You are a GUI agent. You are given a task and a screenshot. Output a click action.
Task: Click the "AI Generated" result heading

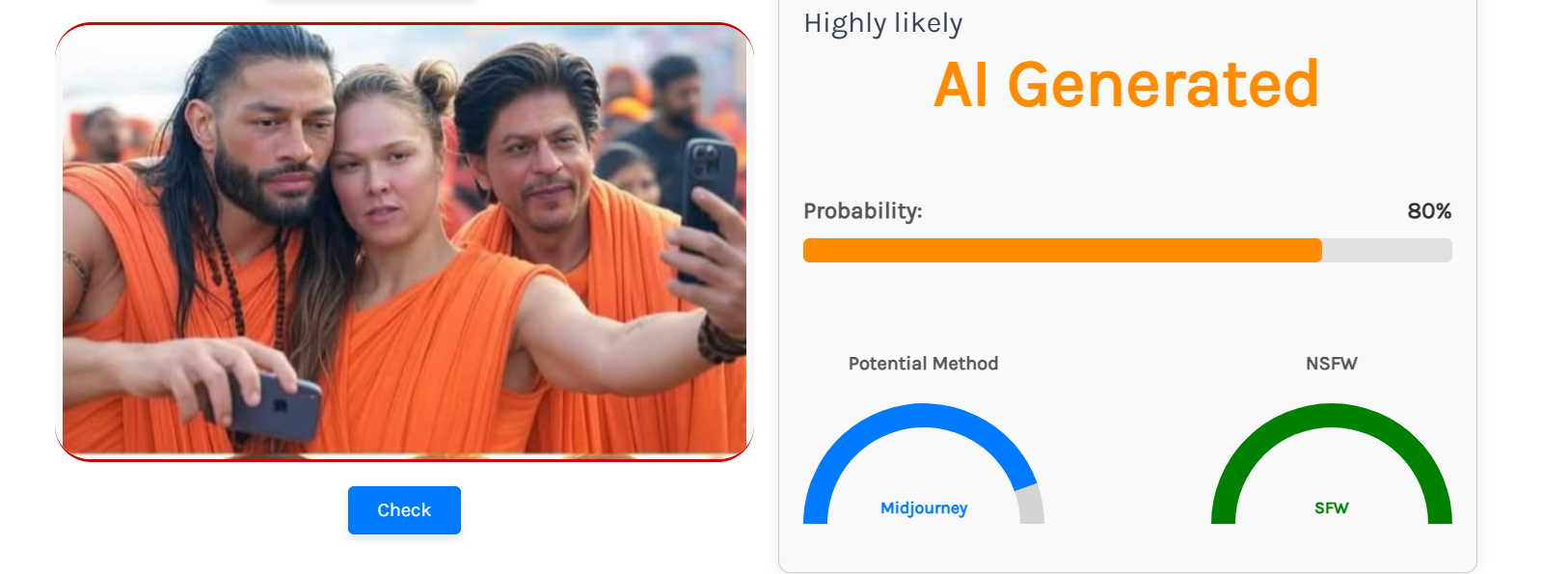tap(1125, 85)
